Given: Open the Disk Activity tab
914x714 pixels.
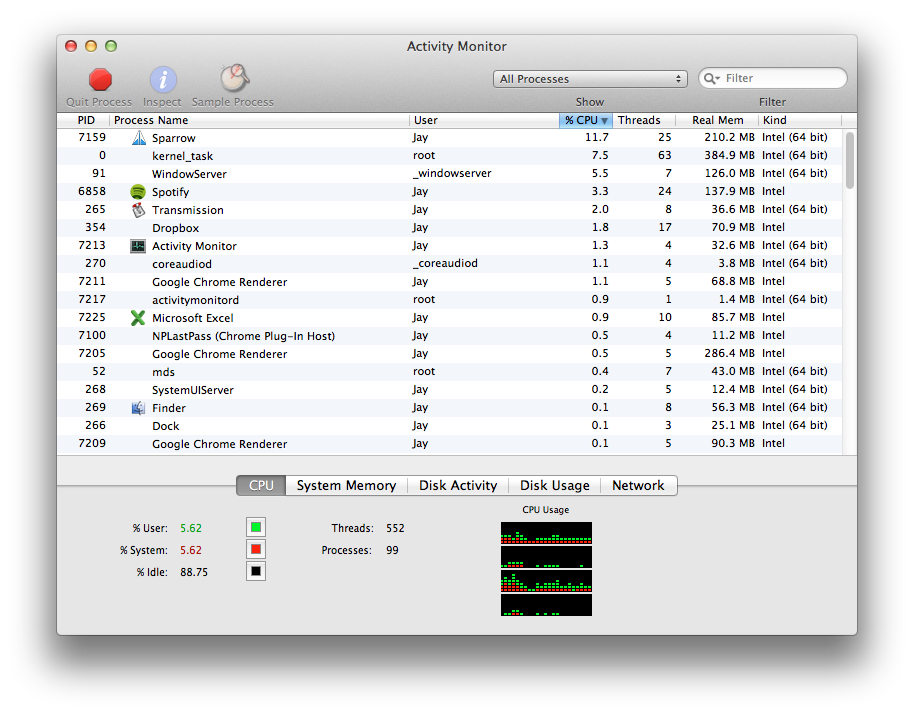Looking at the screenshot, I should pyautogui.click(x=458, y=486).
